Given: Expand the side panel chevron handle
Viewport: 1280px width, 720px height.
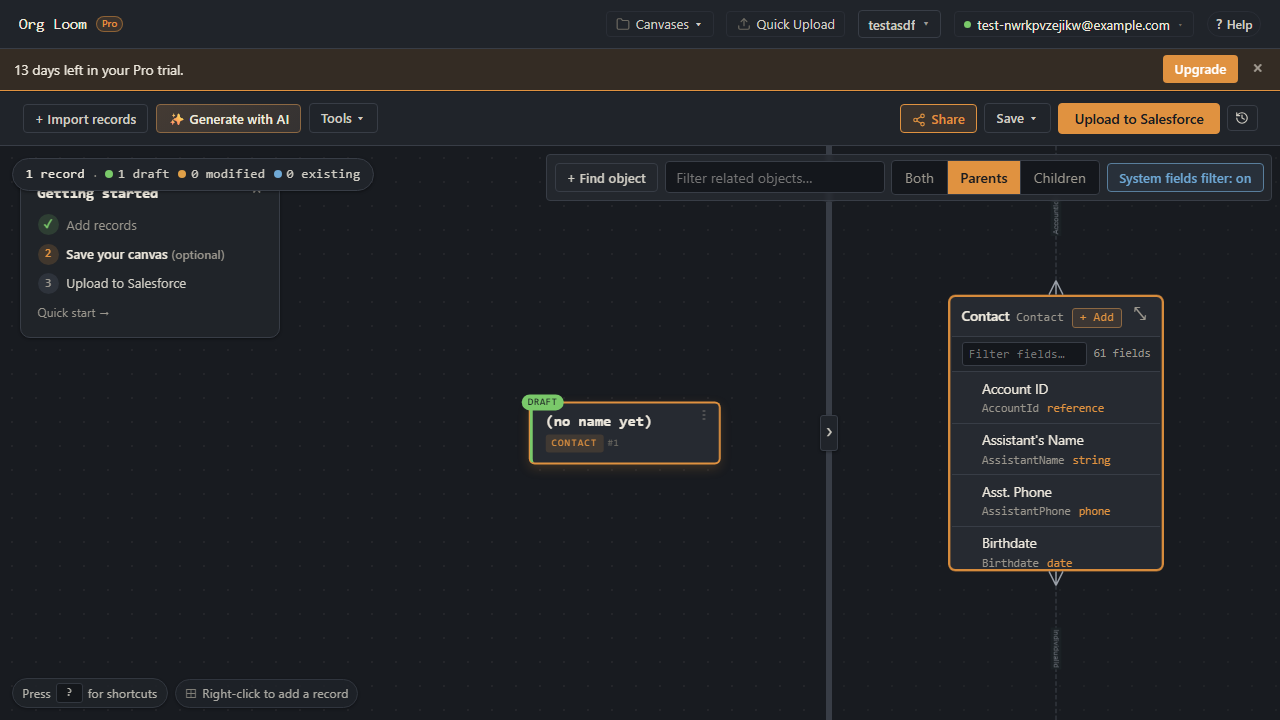Looking at the screenshot, I should click(829, 432).
